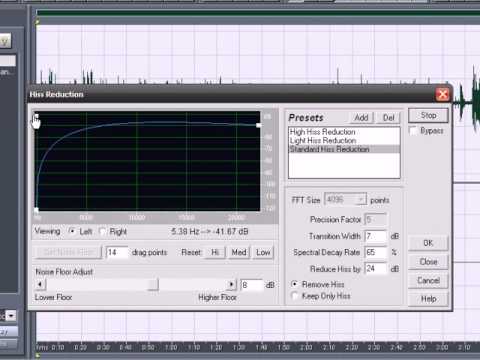Click the Precision Factor field
The image size is (480, 360).
click(376, 219)
